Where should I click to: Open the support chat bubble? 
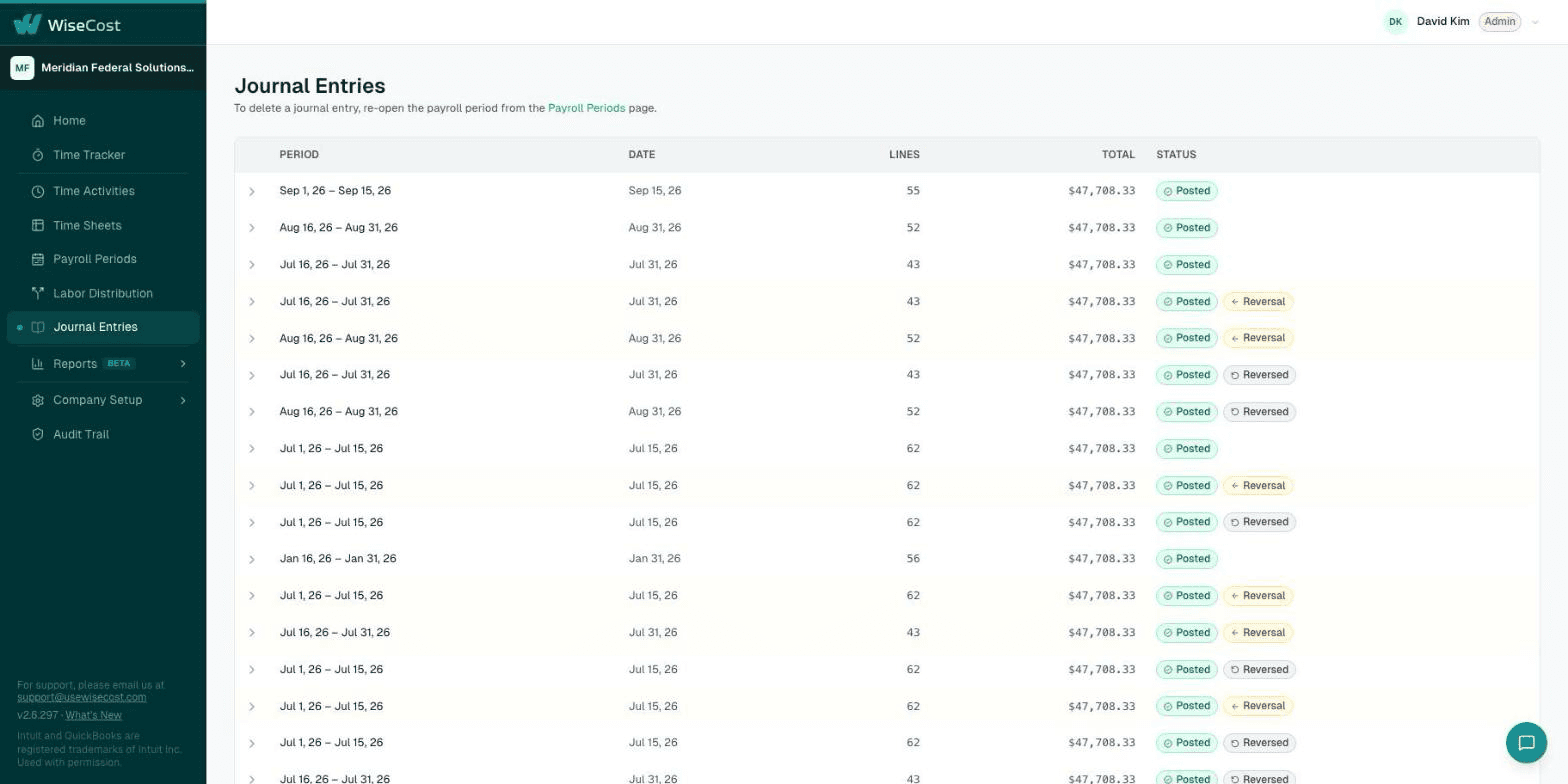click(1526, 742)
